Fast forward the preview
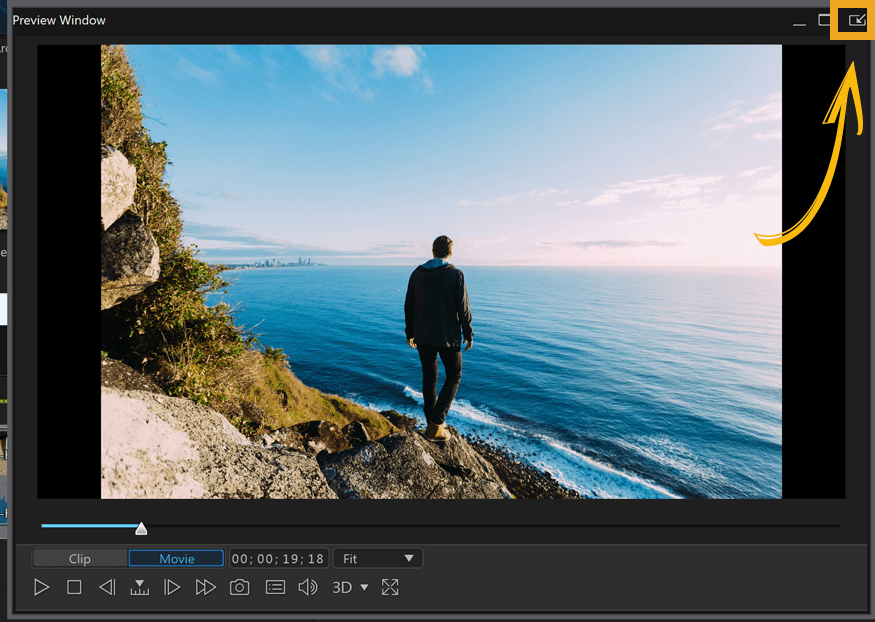 (x=205, y=587)
